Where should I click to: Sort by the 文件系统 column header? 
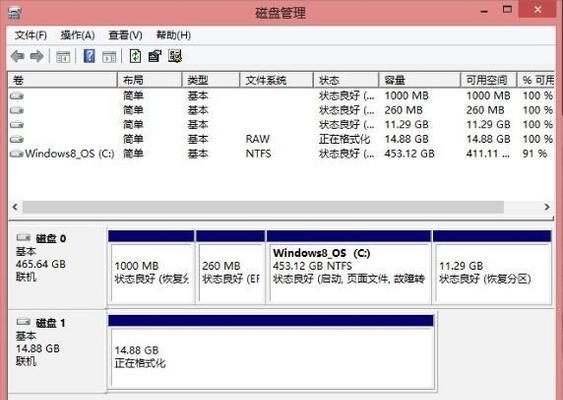[x=276, y=80]
